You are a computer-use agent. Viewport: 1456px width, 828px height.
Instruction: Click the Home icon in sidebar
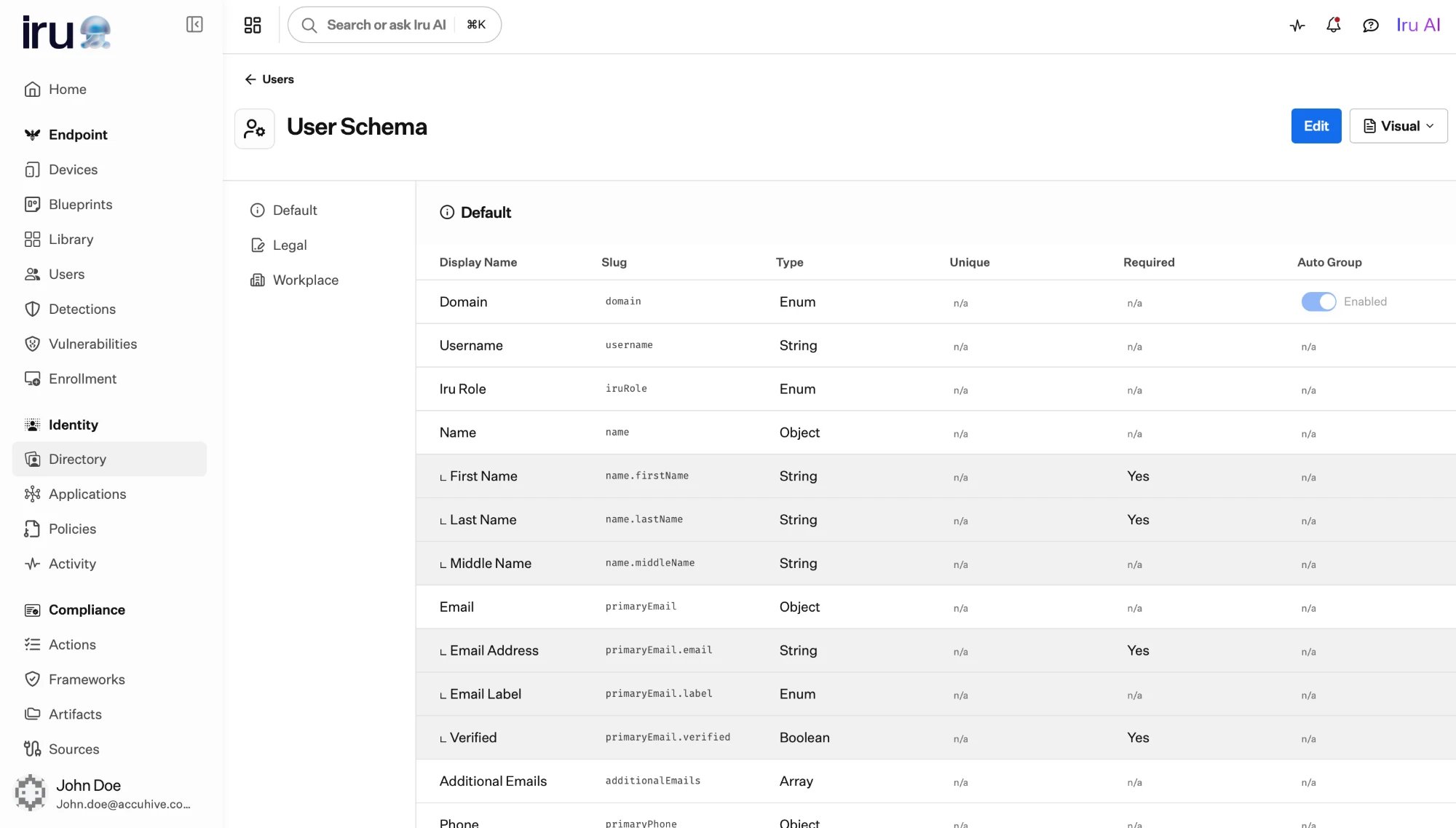point(32,89)
